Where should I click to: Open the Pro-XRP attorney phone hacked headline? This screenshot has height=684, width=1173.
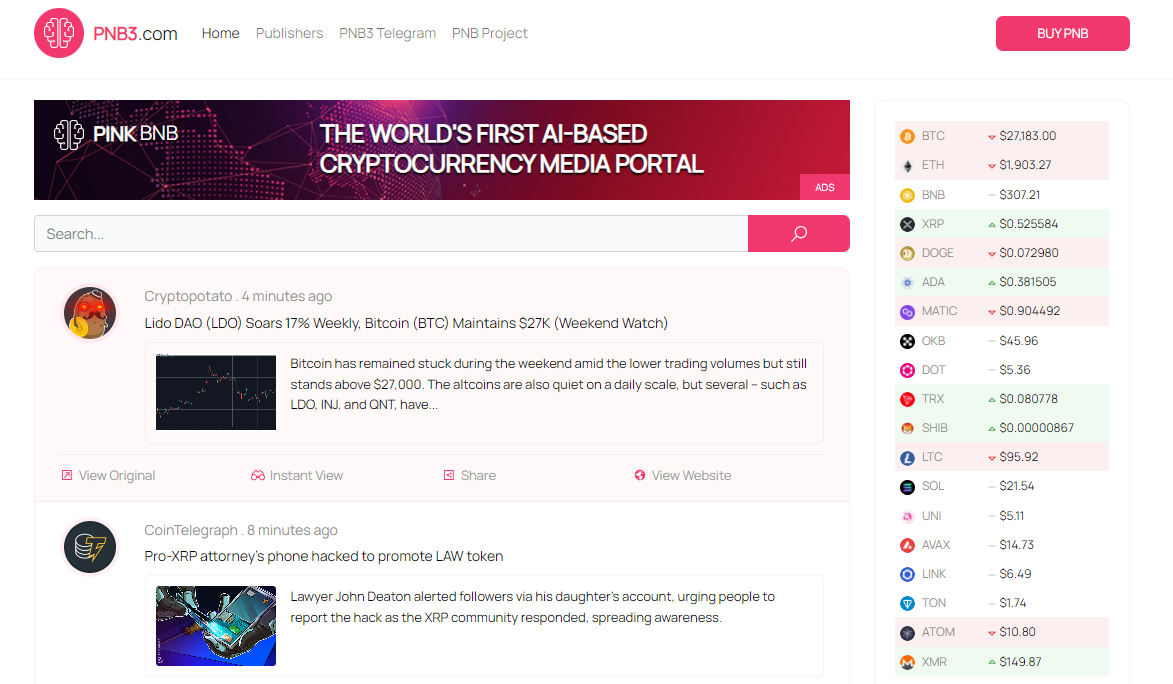(321, 556)
